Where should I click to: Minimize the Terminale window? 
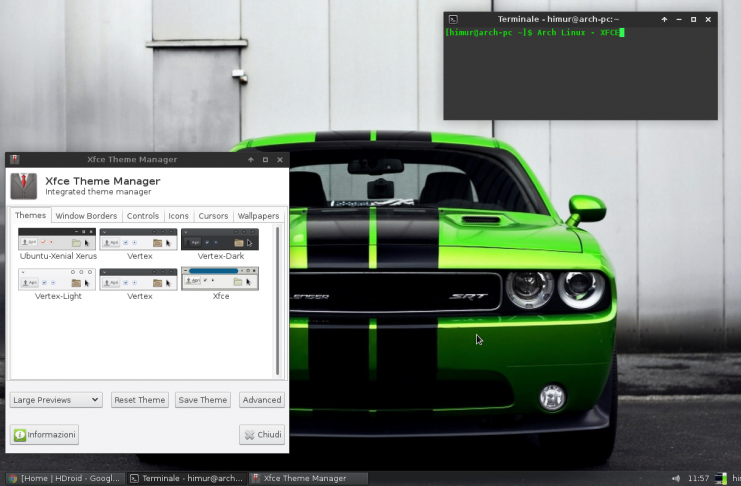click(x=679, y=19)
